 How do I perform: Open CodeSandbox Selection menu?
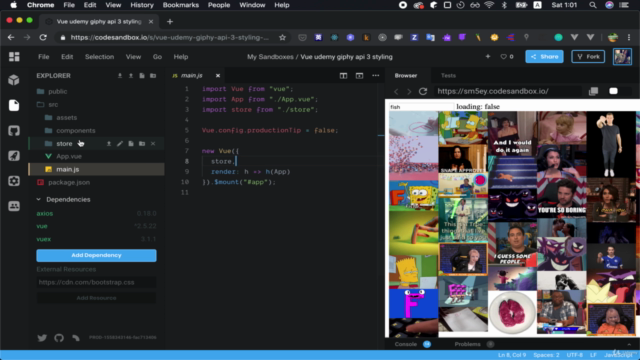tap(99, 57)
